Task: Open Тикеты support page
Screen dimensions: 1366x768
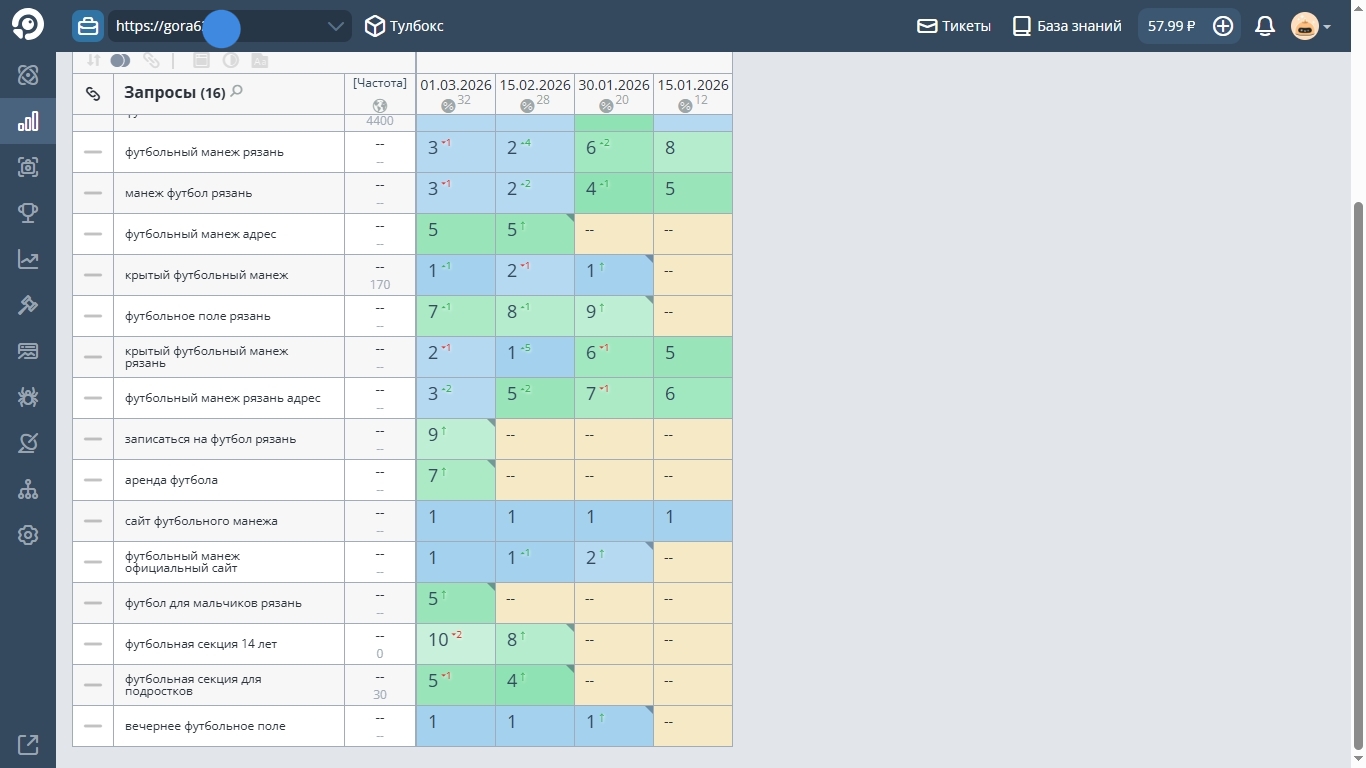Action: [x=954, y=26]
